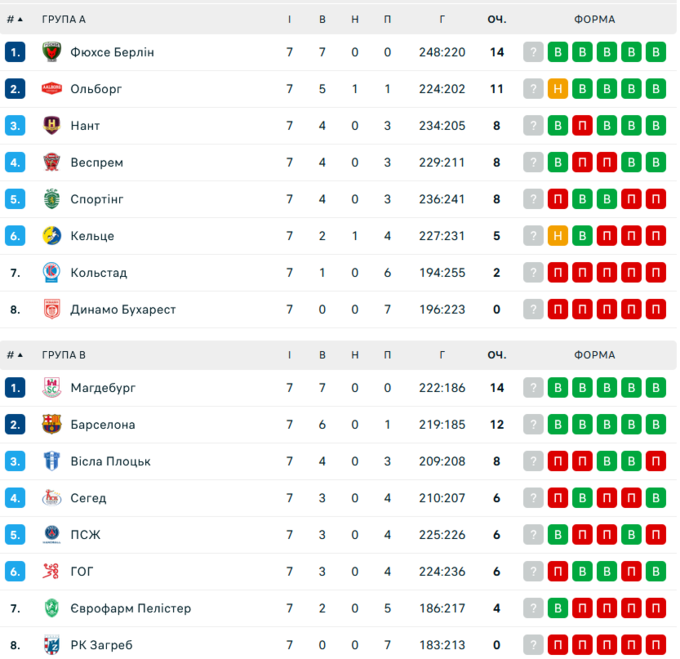Click the Magdeburg team logo
This screenshot has height=659, width=680.
[52, 388]
